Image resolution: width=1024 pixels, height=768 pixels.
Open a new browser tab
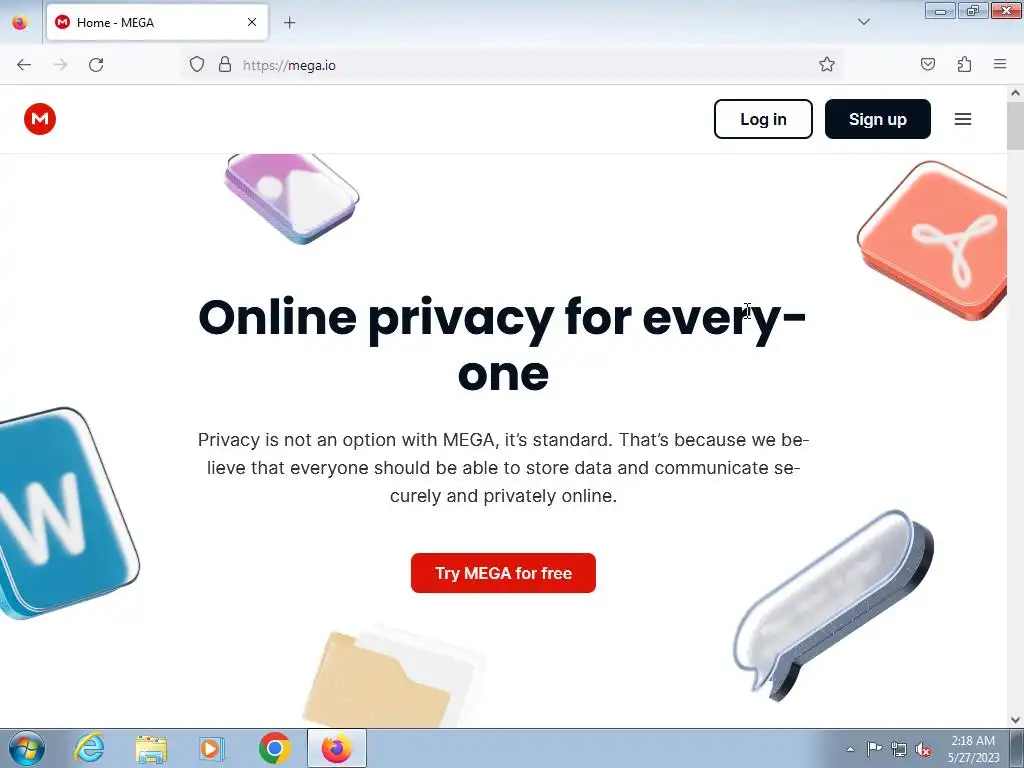pyautogui.click(x=289, y=23)
